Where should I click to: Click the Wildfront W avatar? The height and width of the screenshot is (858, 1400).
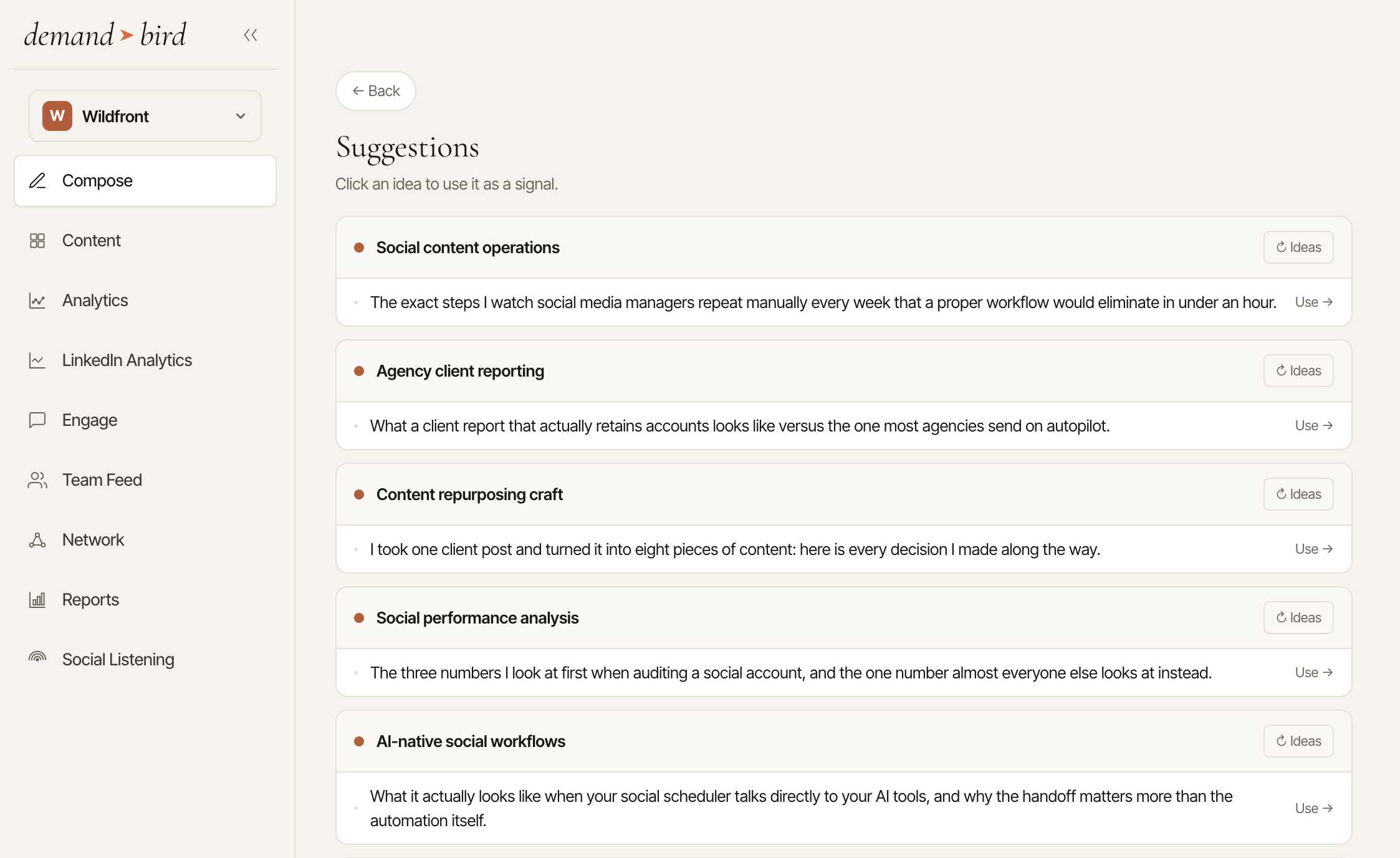pos(57,116)
